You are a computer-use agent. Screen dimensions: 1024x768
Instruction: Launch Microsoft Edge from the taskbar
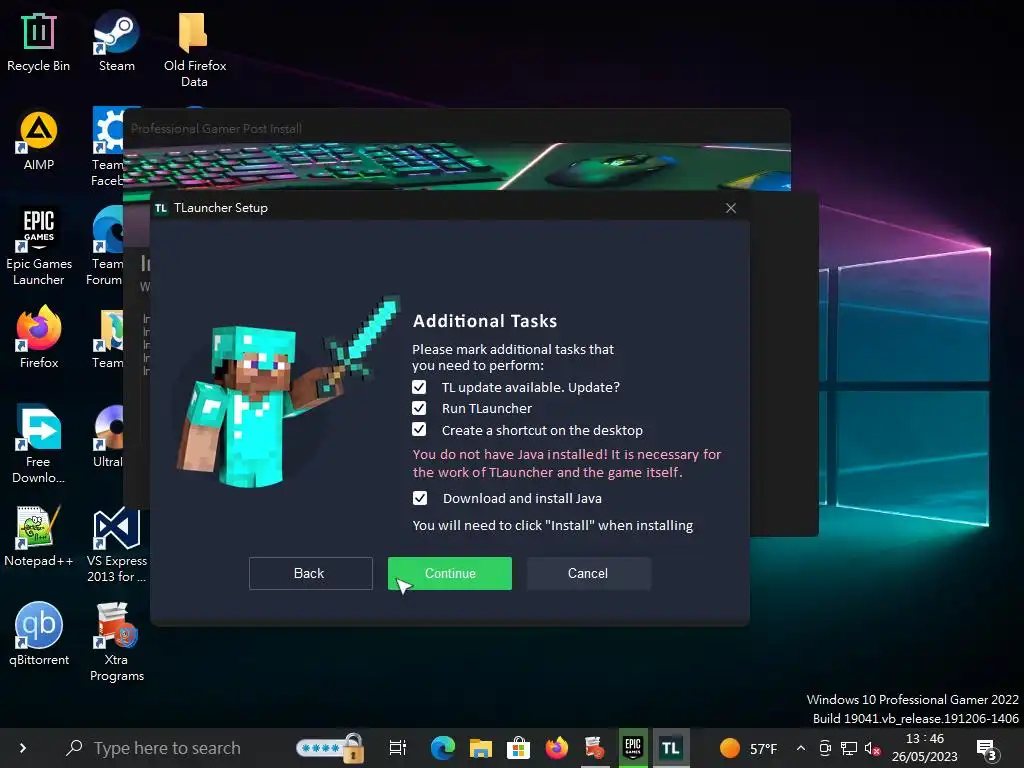[x=442, y=748]
